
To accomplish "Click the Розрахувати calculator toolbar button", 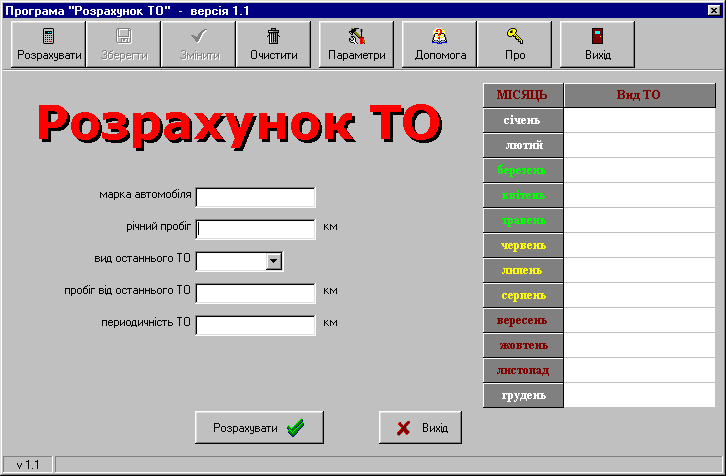I will 49,44.
